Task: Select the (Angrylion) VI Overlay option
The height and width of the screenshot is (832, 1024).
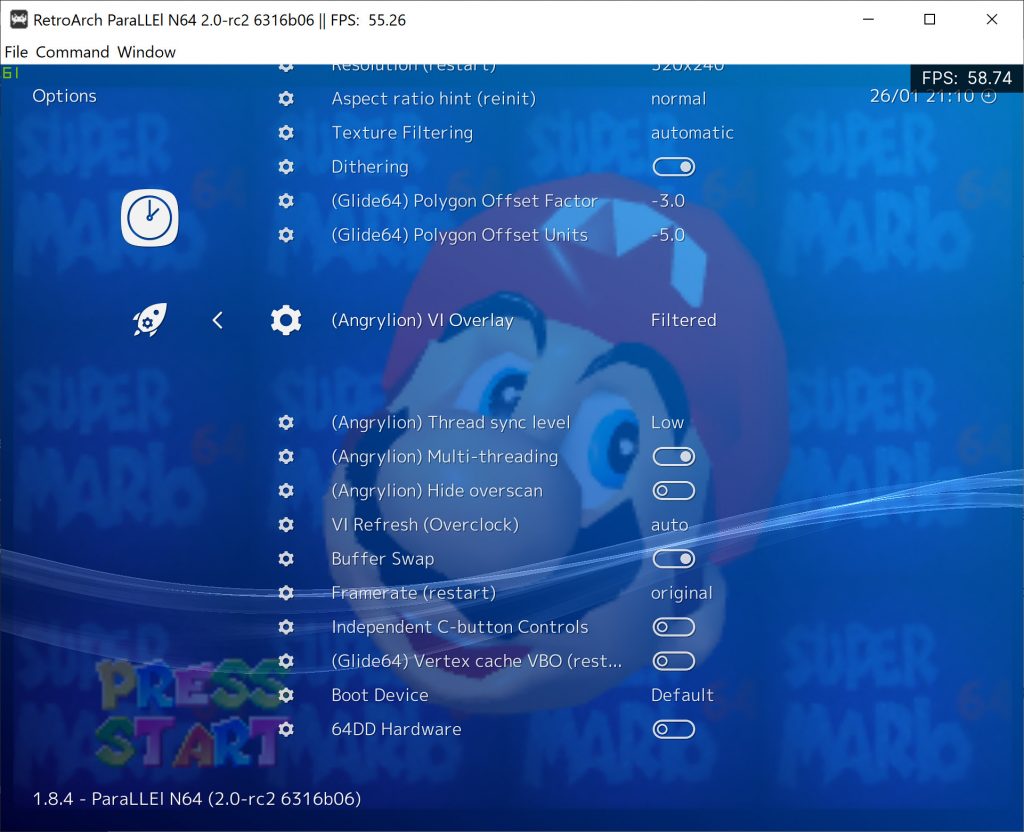Action: tap(423, 320)
